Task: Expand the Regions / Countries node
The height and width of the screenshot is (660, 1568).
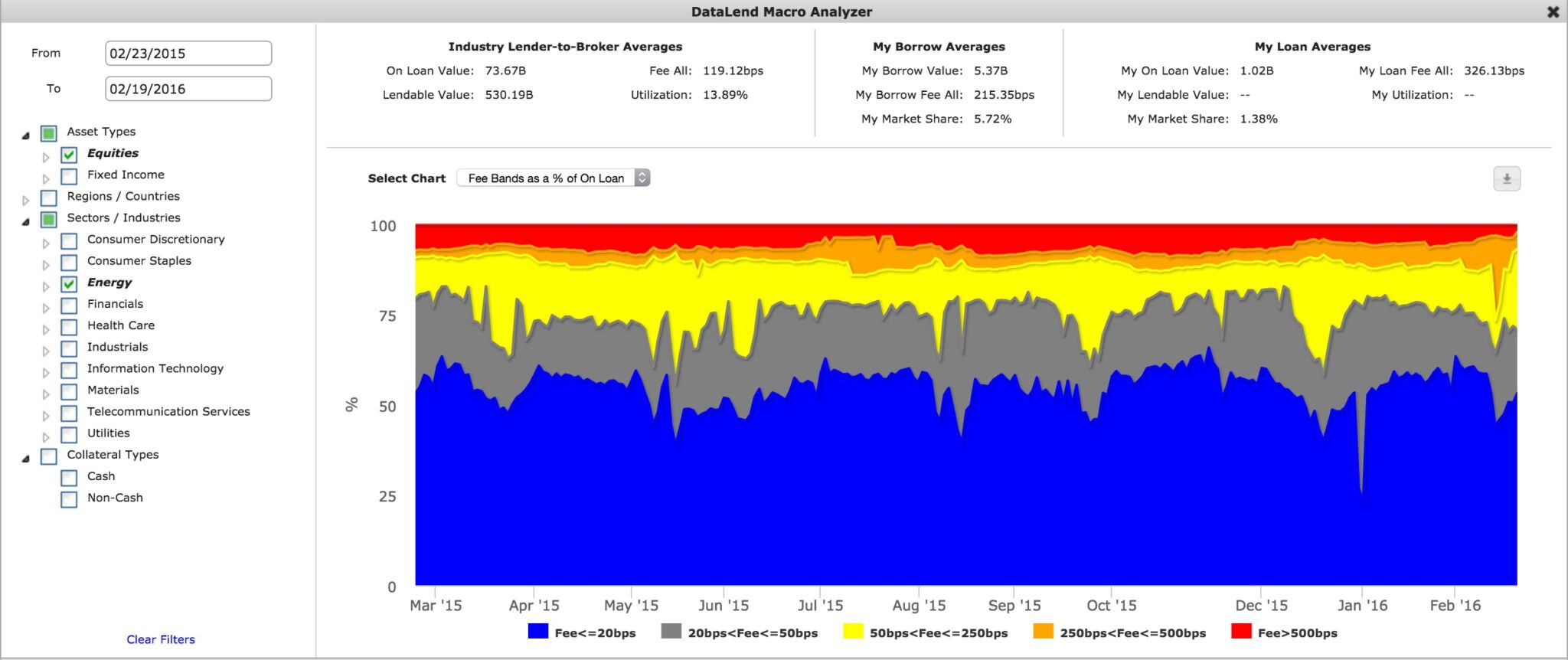Action: 26,201
